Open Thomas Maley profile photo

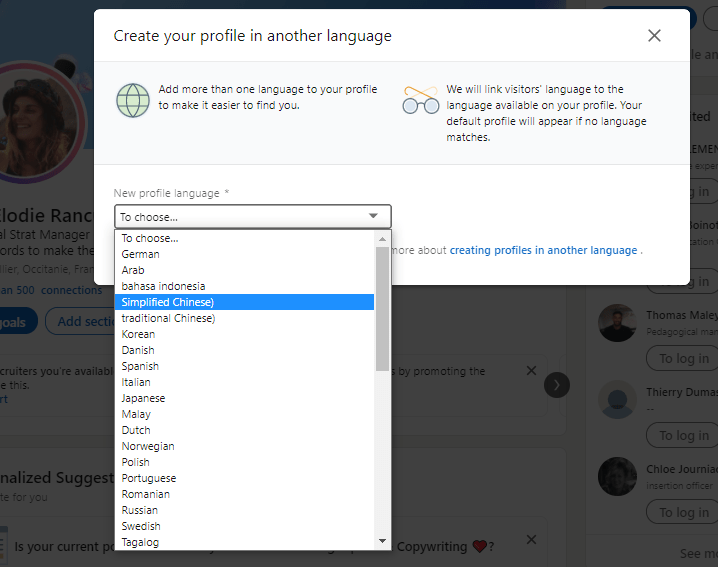[x=617, y=323]
